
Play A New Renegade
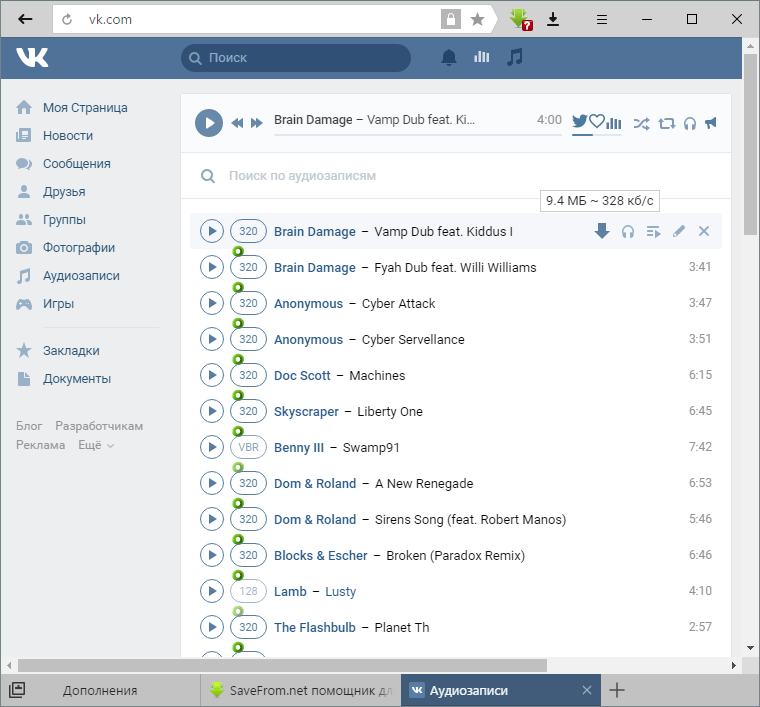[x=212, y=483]
